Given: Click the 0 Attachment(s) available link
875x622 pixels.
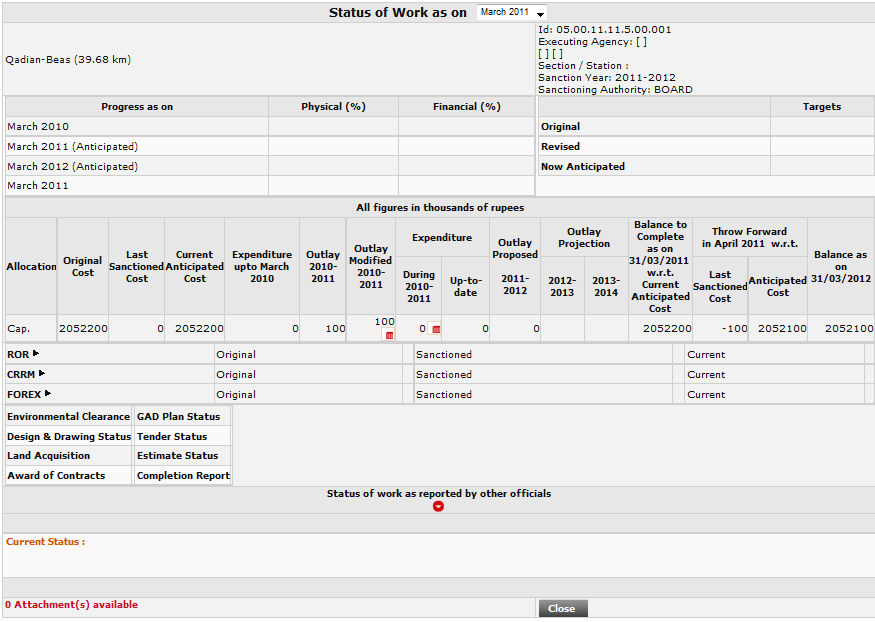Looking at the screenshot, I should click(72, 605).
